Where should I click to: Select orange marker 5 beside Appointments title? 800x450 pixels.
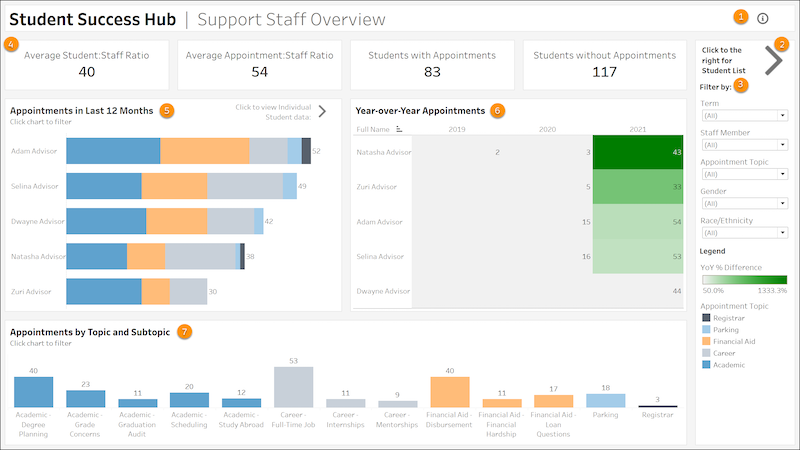(x=167, y=110)
